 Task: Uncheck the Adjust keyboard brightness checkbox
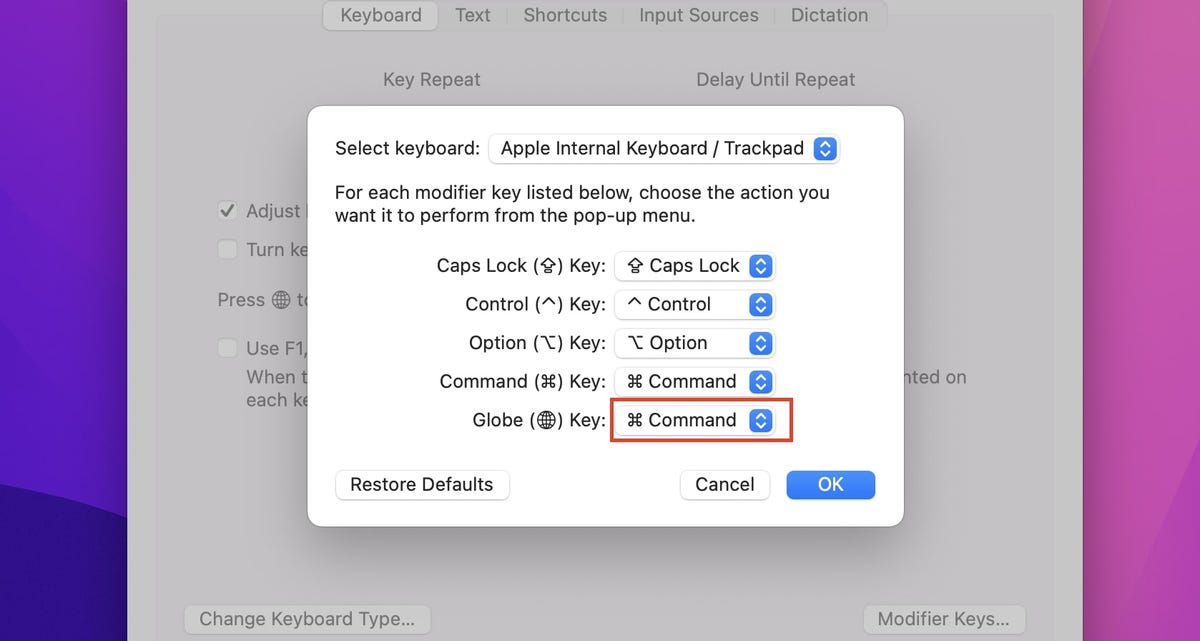[x=227, y=211]
